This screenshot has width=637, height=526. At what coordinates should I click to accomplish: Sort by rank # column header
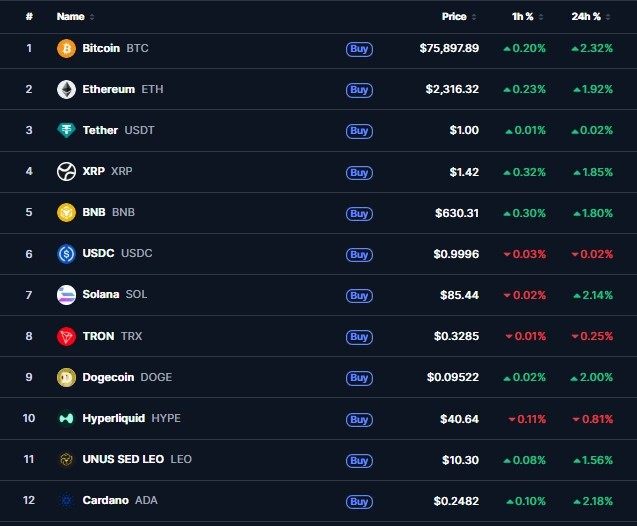[x=29, y=17]
